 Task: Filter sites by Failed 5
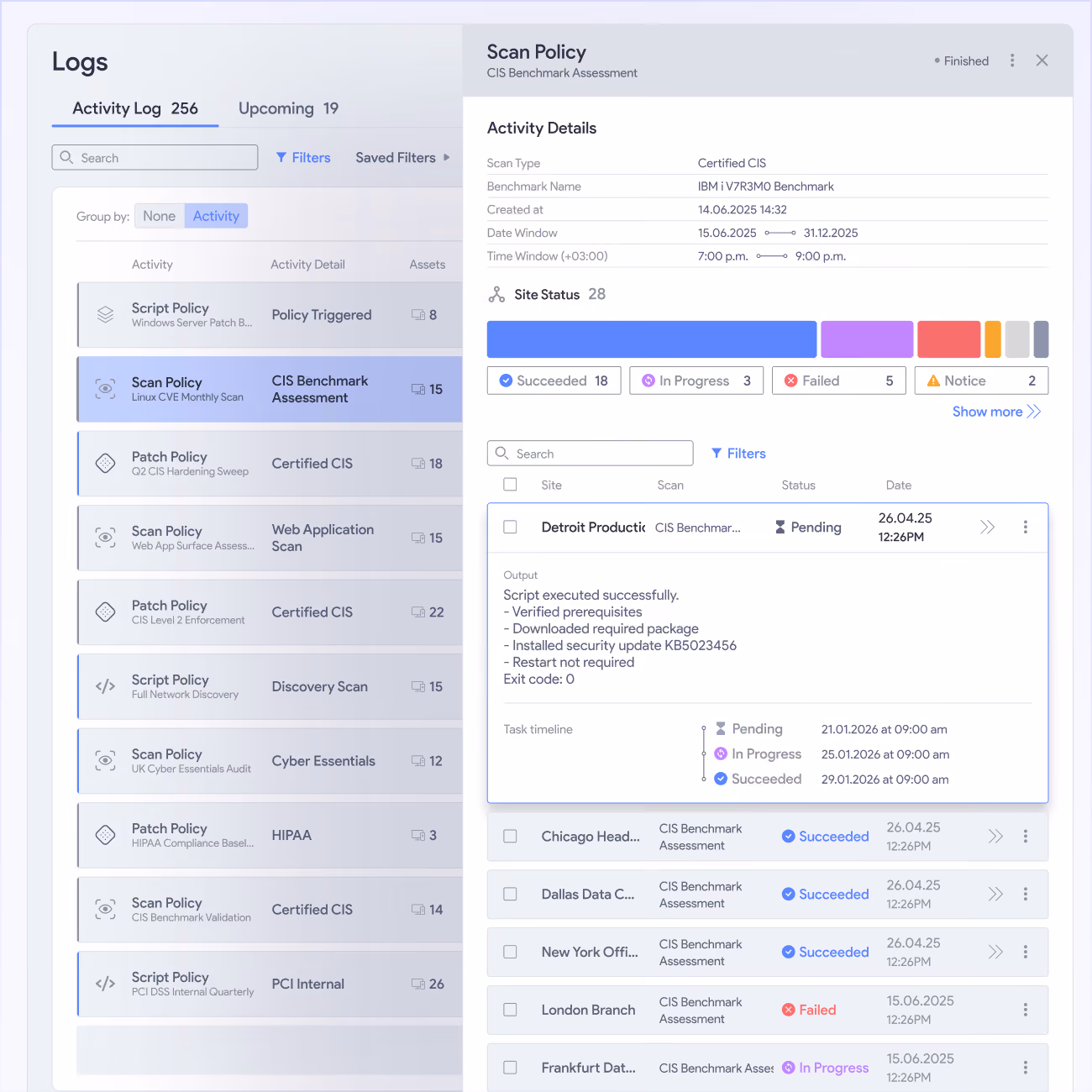(x=839, y=381)
